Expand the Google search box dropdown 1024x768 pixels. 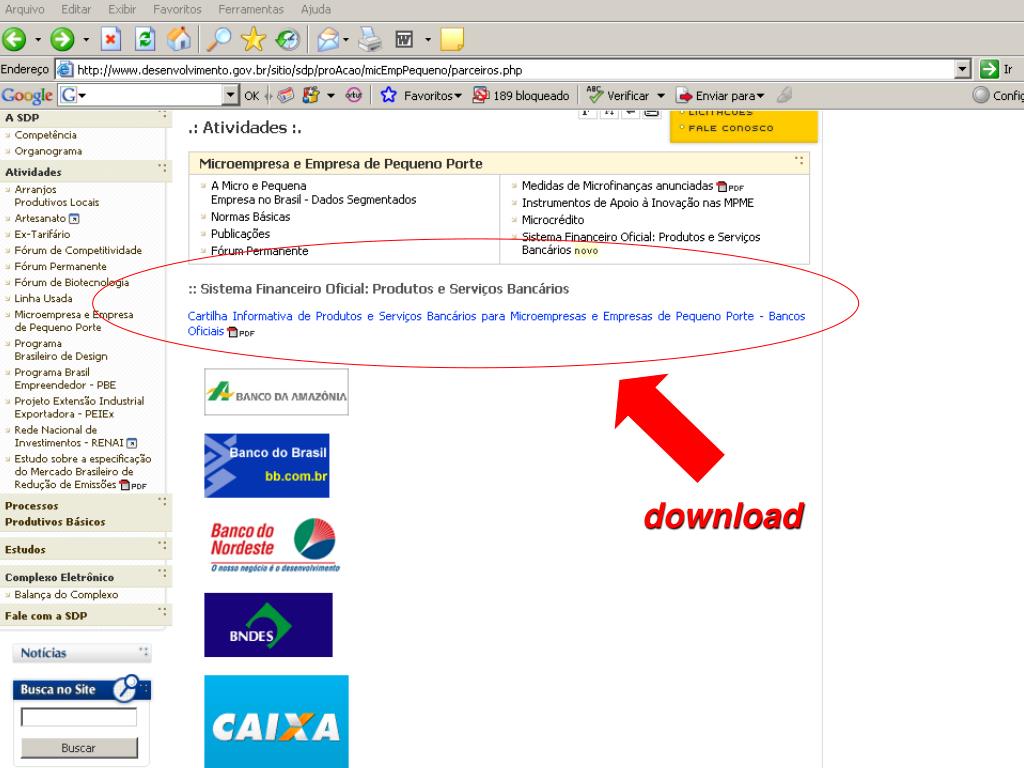[x=230, y=95]
